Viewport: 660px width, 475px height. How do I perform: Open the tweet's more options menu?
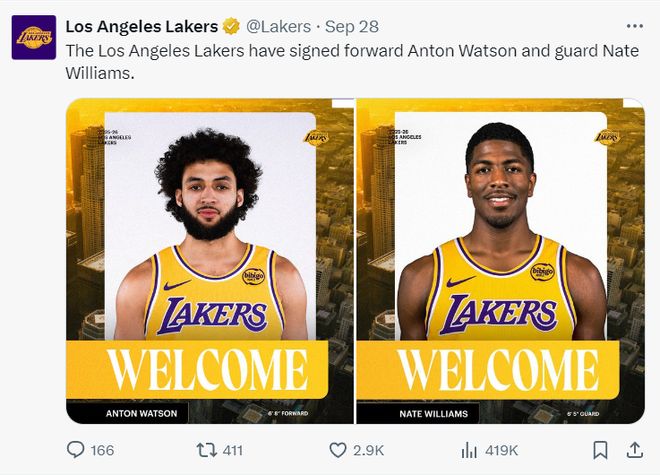click(634, 26)
